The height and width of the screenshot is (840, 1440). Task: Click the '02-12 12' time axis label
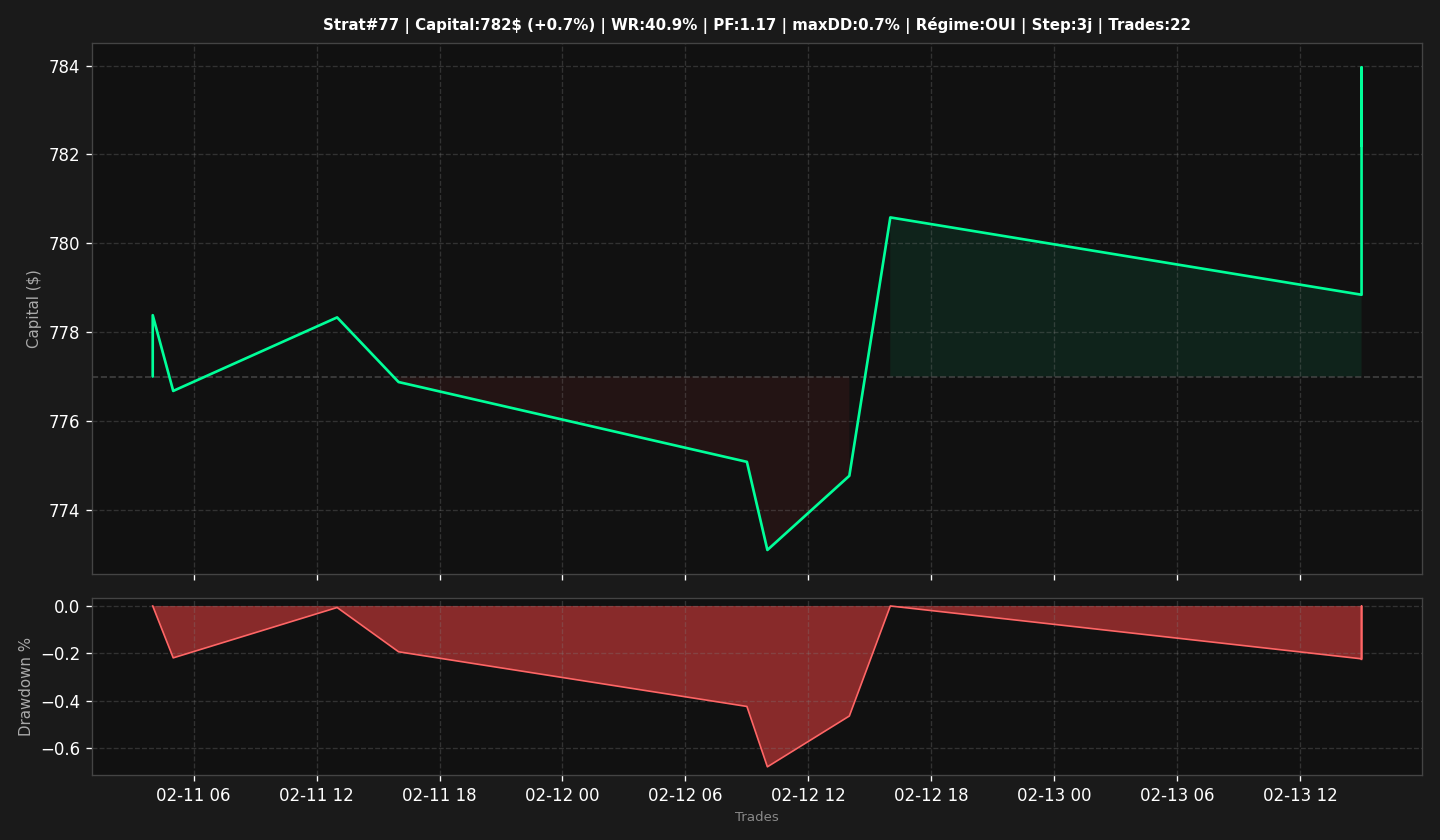tap(808, 795)
